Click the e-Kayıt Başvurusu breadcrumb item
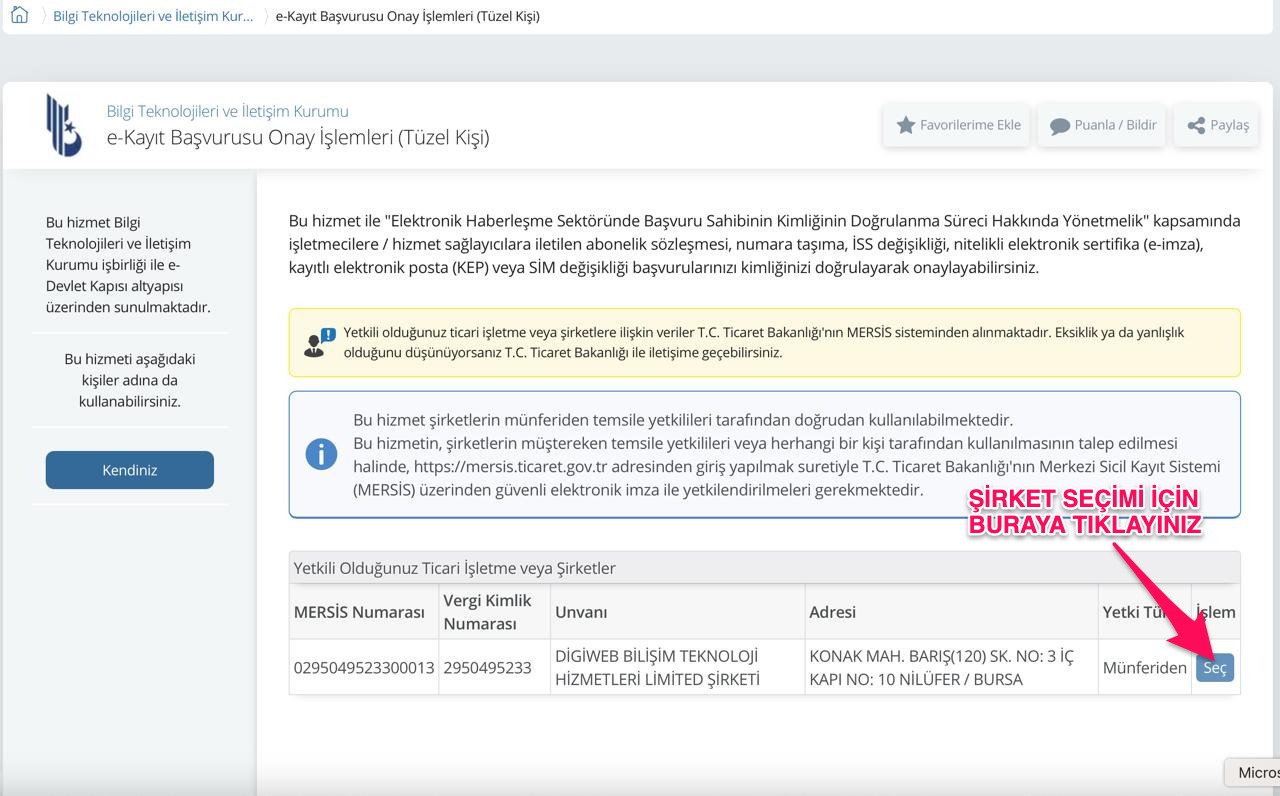Viewport: 1280px width, 796px height. tap(407, 16)
